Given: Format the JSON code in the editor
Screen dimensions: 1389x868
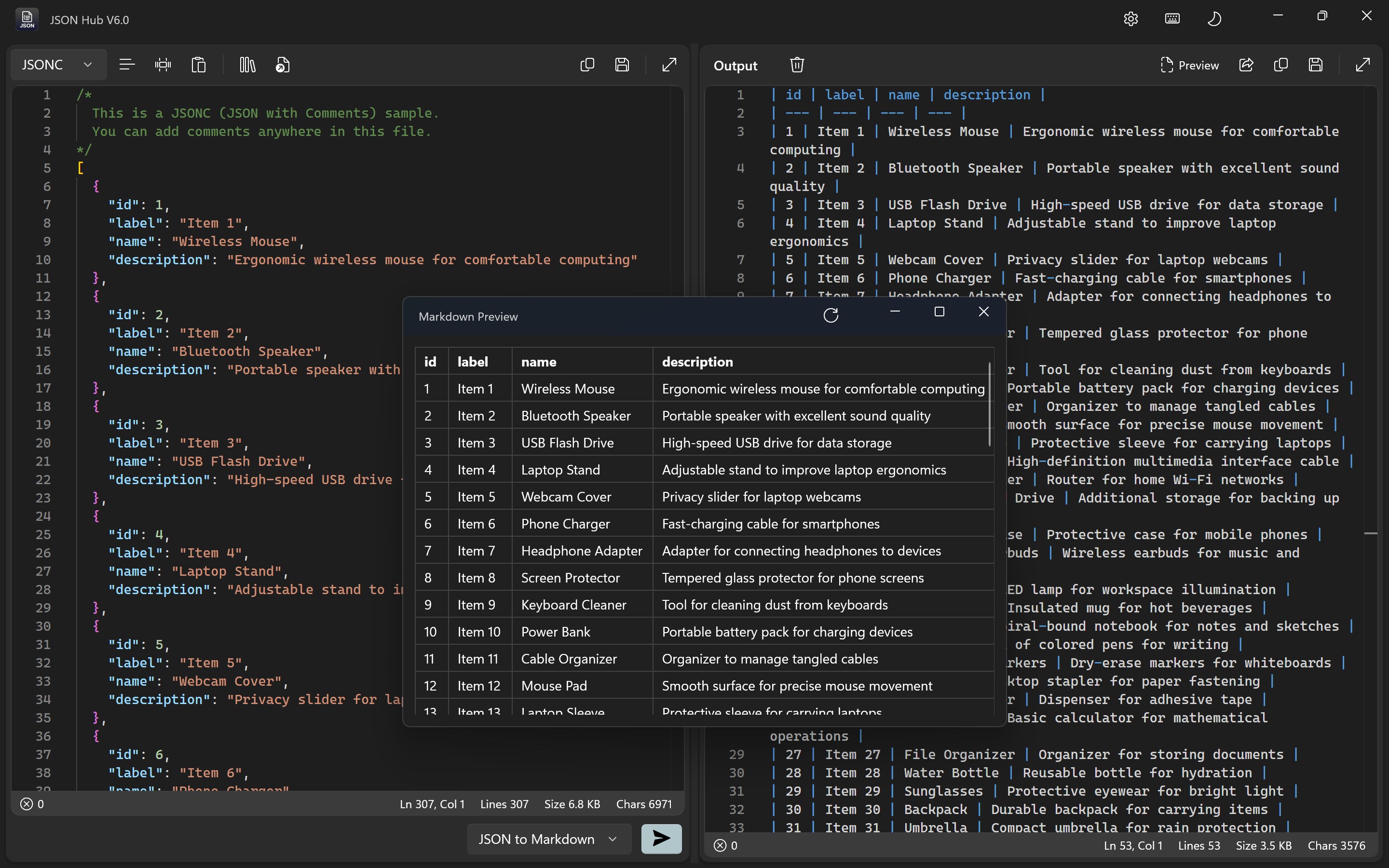Looking at the screenshot, I should [x=127, y=64].
